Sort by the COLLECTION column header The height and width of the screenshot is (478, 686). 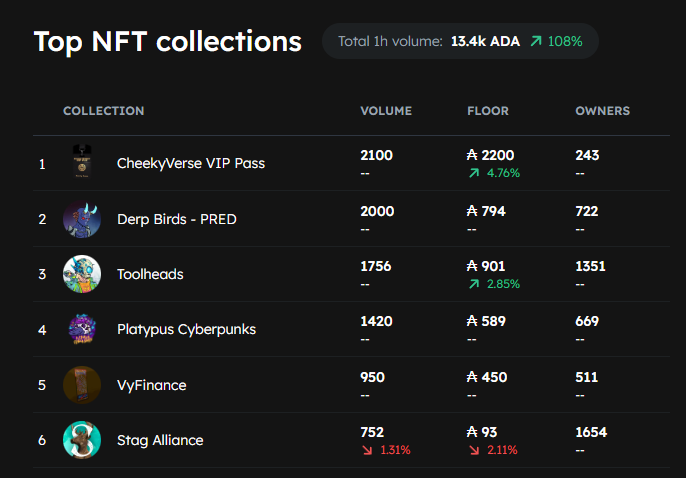click(104, 111)
